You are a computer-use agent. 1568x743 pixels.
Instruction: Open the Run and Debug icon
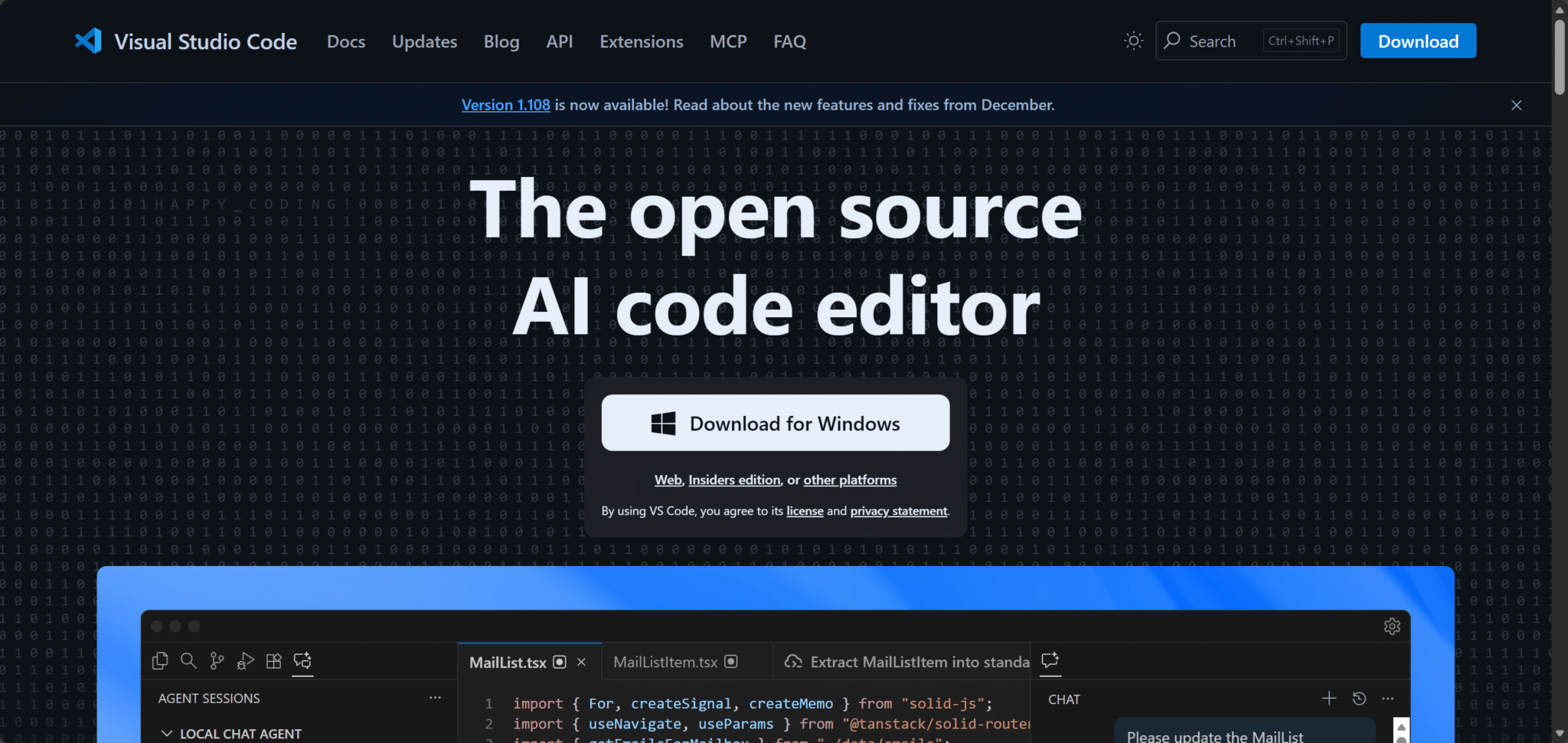[246, 661]
